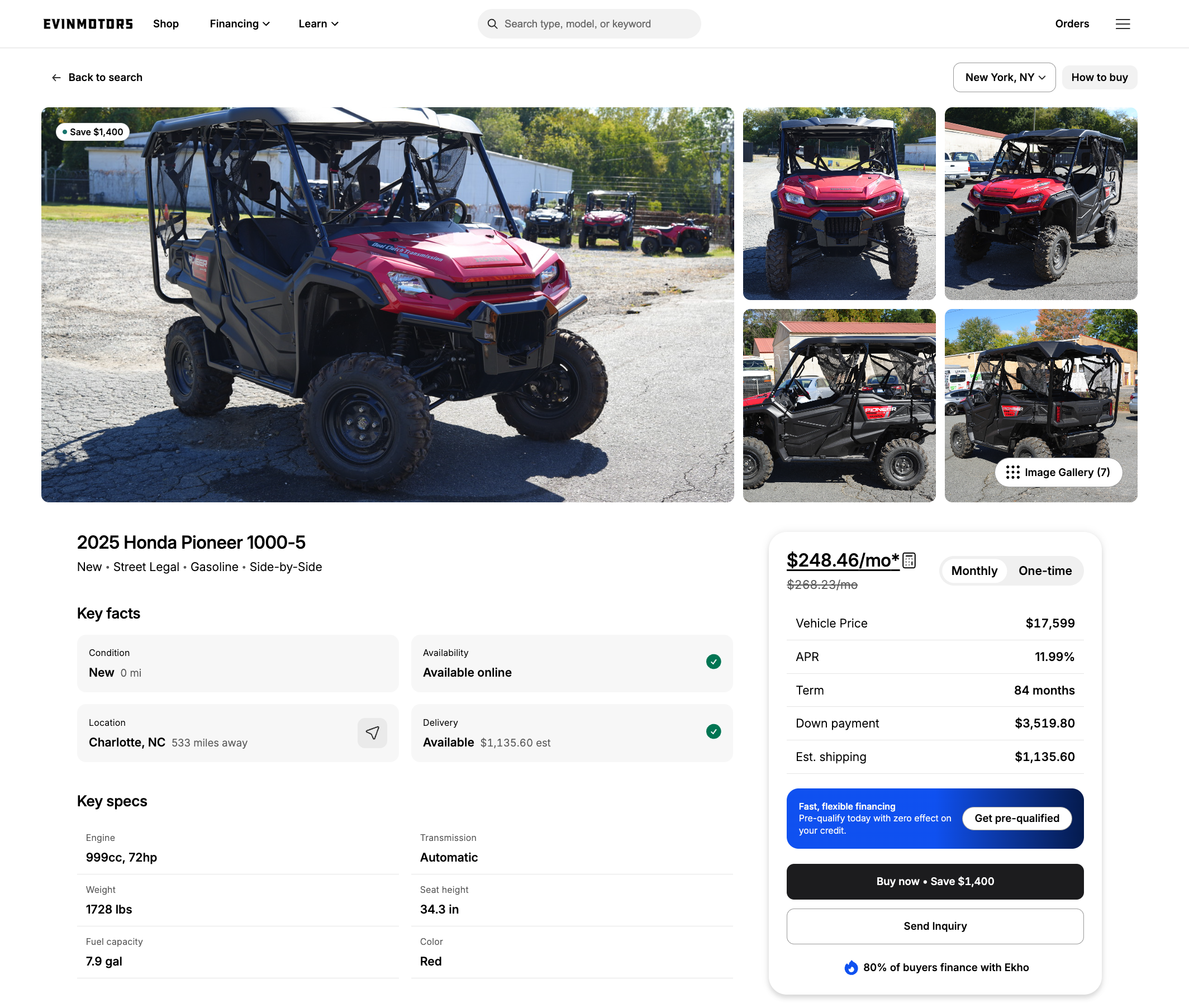The width and height of the screenshot is (1189, 1008).
Task: Go to Orders page
Action: point(1071,23)
